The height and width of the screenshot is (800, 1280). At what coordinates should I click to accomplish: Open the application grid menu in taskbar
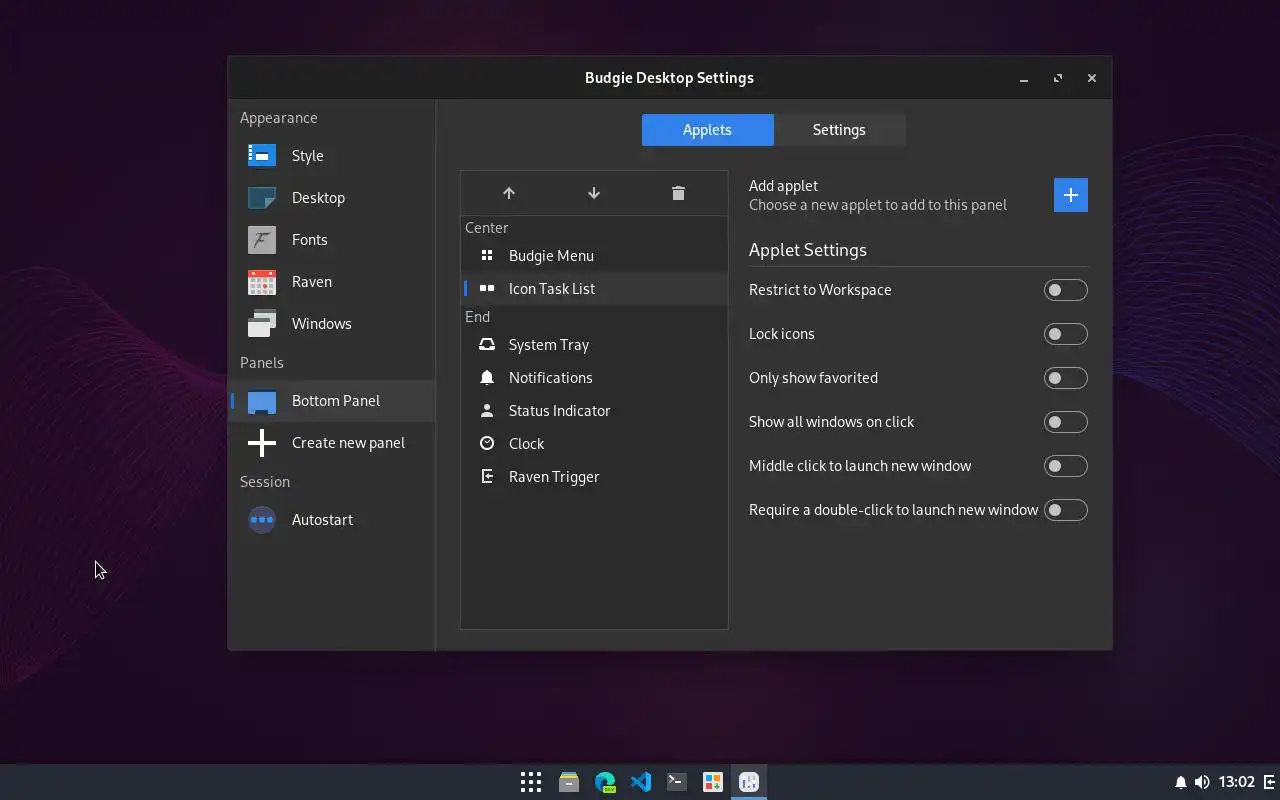pos(531,782)
